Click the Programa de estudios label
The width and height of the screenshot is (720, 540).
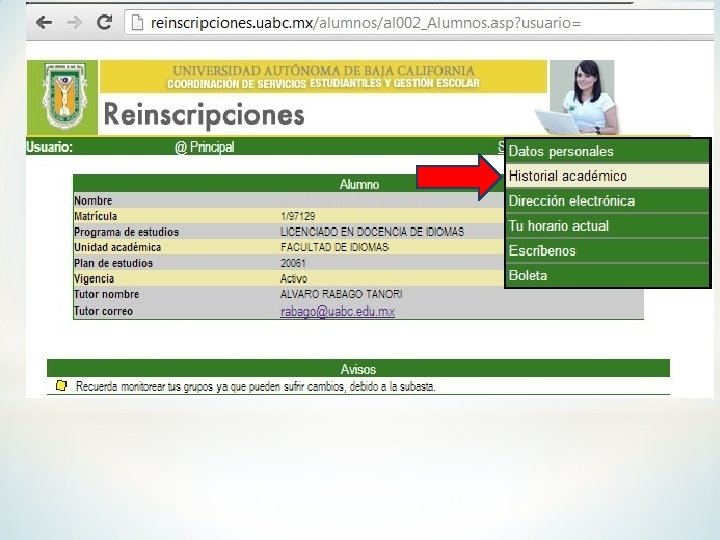(x=126, y=232)
